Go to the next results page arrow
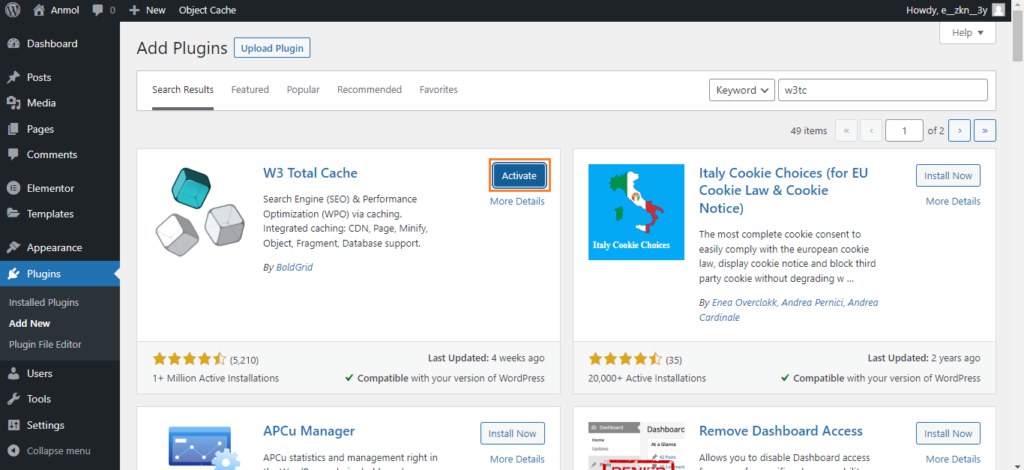 959,131
